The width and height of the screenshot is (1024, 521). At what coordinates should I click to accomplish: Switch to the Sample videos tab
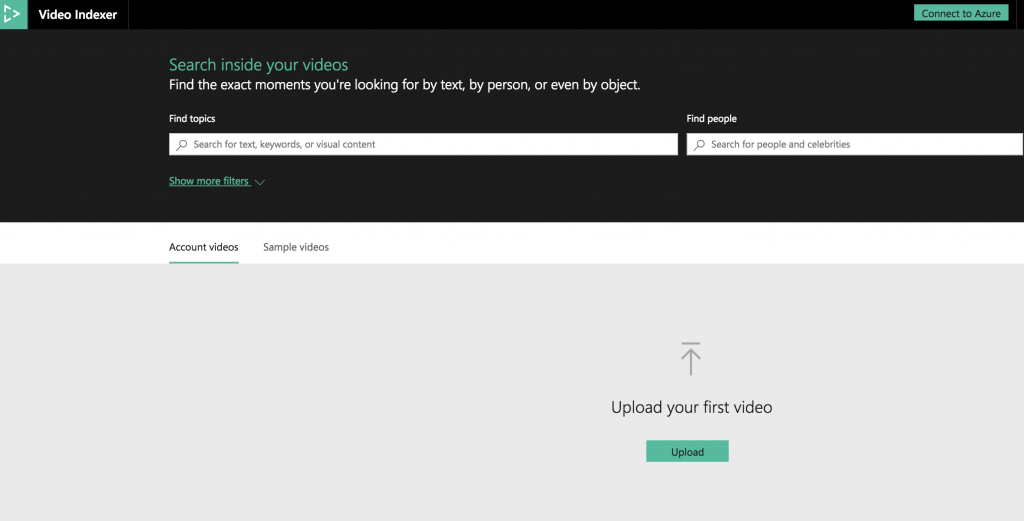coord(296,247)
